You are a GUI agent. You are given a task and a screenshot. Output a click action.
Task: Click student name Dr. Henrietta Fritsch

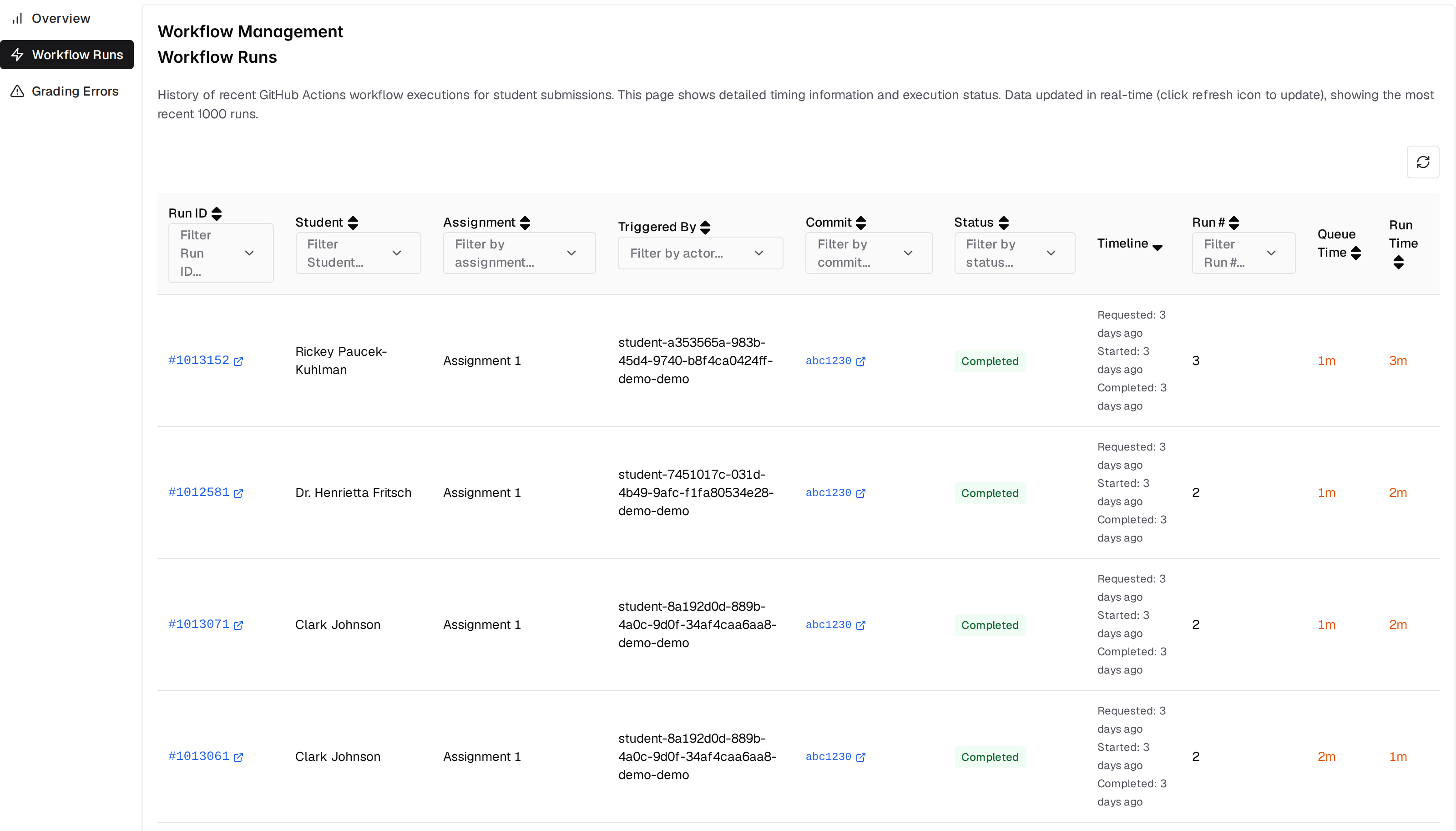tap(353, 492)
